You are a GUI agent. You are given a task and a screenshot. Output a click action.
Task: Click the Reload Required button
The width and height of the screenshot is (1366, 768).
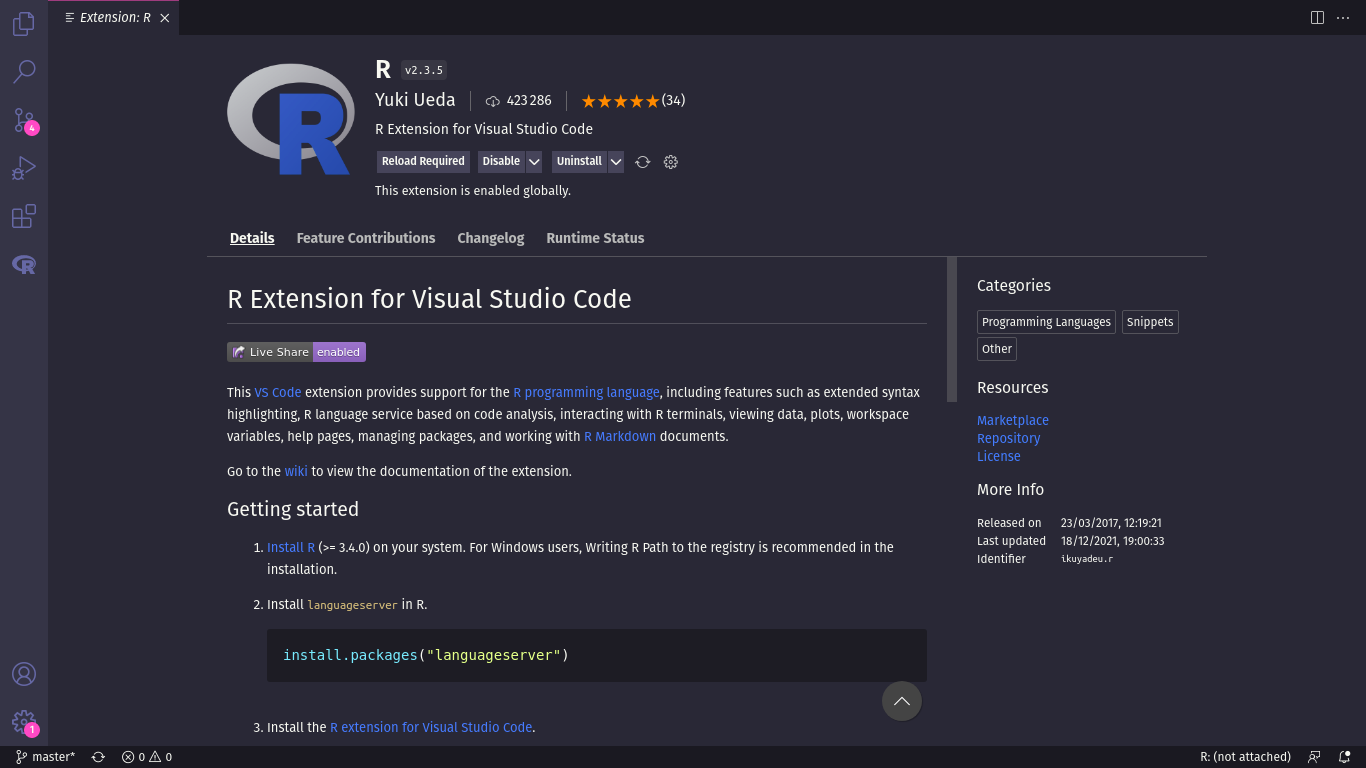[422, 161]
